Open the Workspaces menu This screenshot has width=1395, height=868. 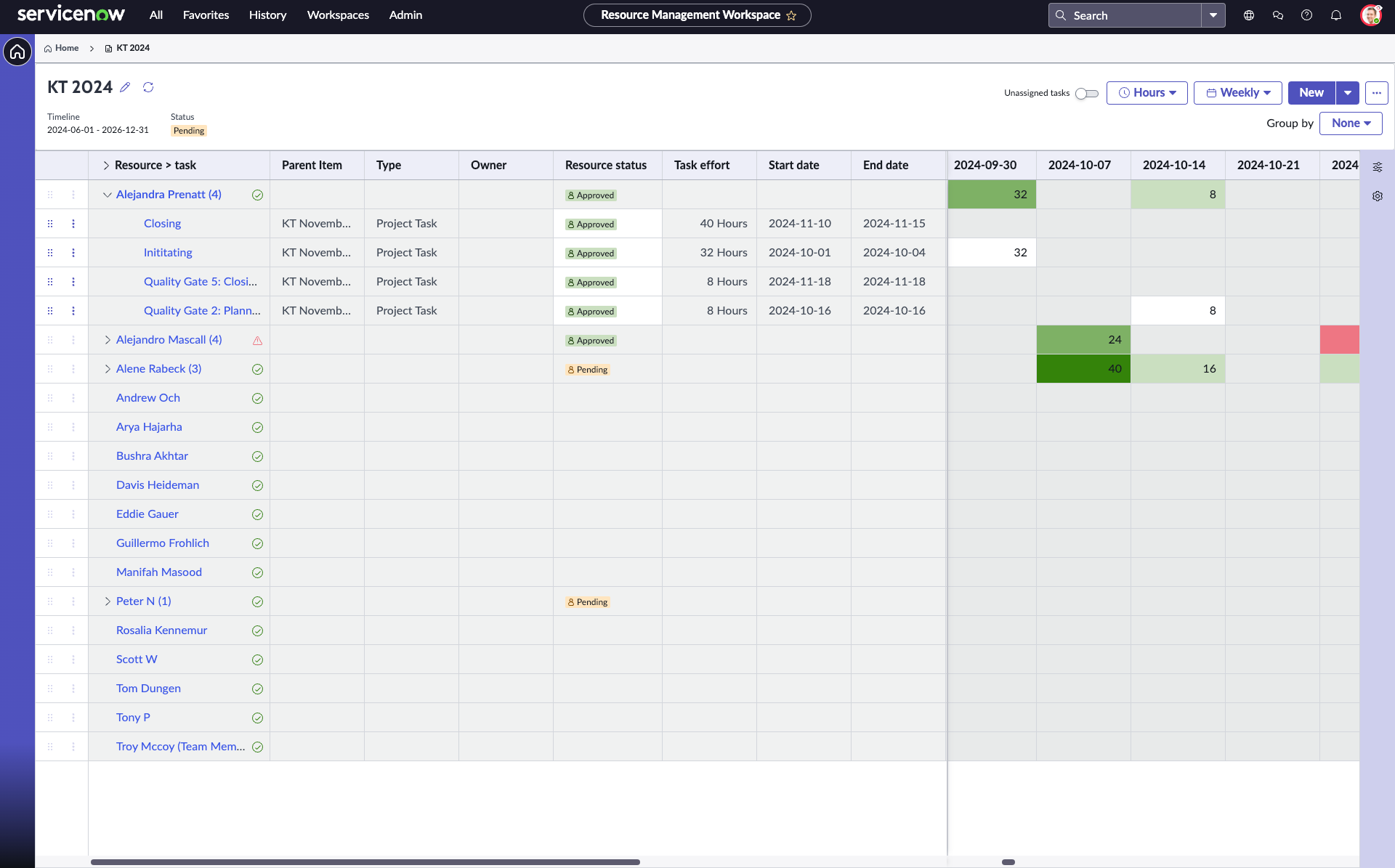[338, 15]
